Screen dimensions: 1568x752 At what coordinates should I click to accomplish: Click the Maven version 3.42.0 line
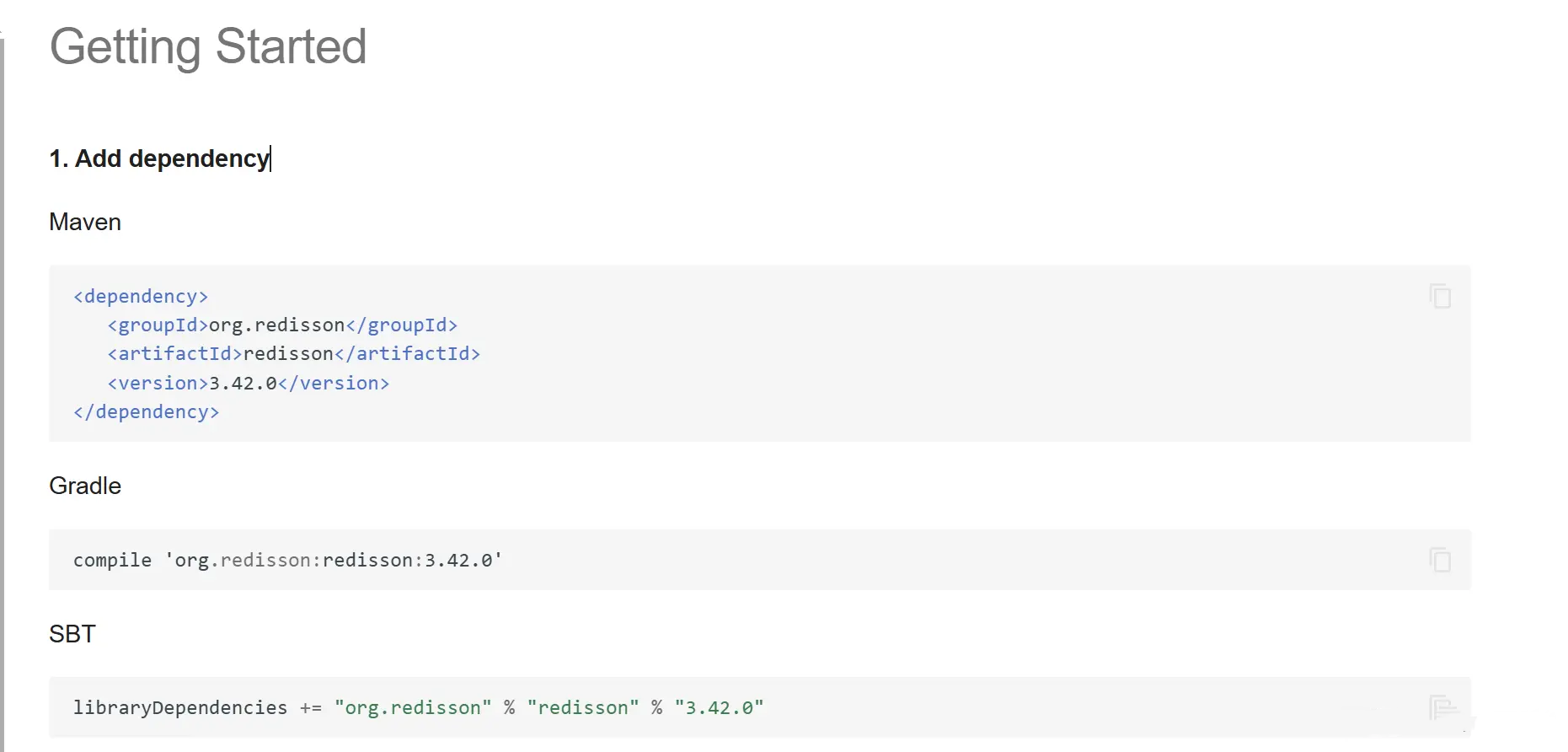[x=249, y=384]
